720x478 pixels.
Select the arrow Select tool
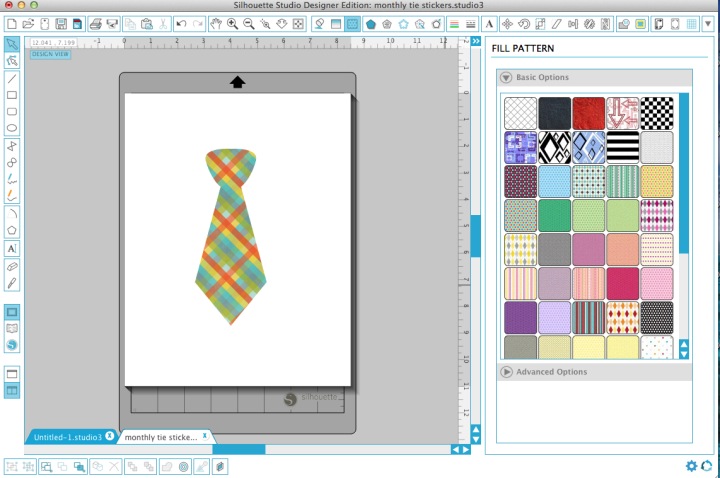[12, 44]
